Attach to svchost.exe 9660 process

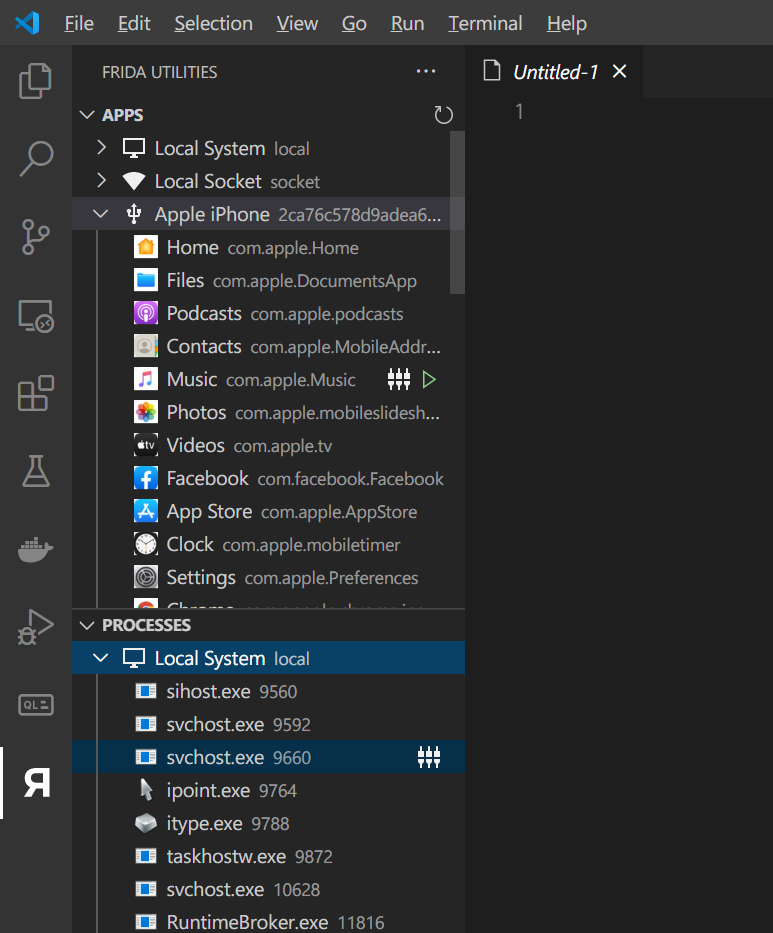[429, 757]
